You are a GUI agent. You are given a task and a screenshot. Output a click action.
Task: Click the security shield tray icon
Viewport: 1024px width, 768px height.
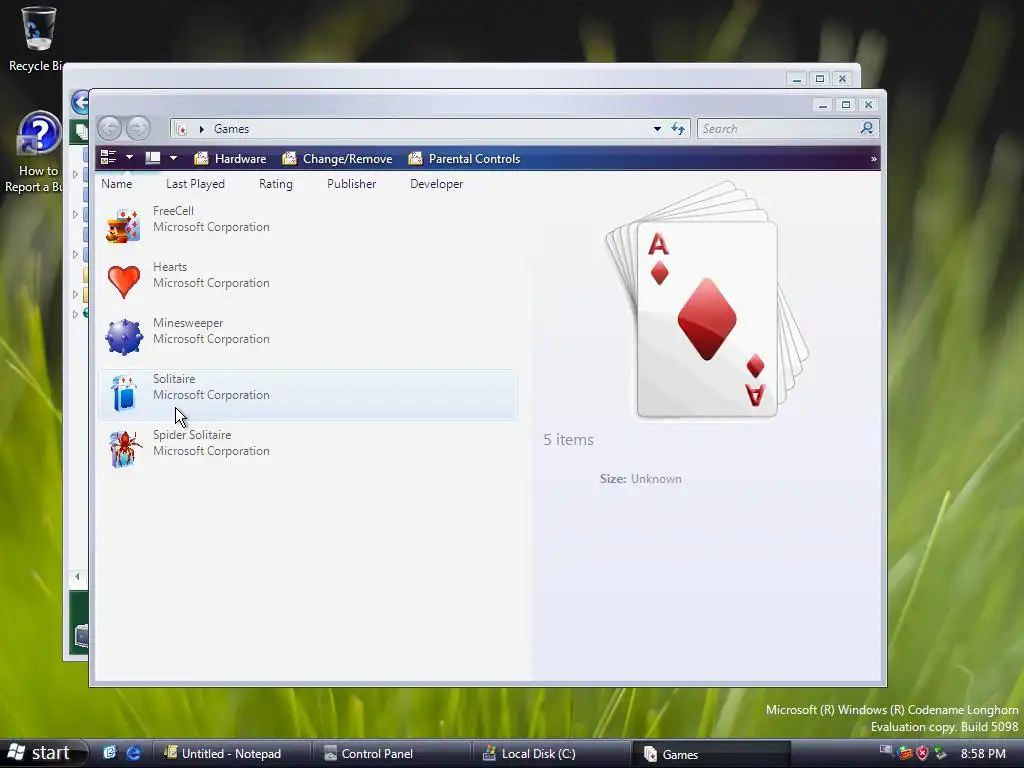pos(922,754)
